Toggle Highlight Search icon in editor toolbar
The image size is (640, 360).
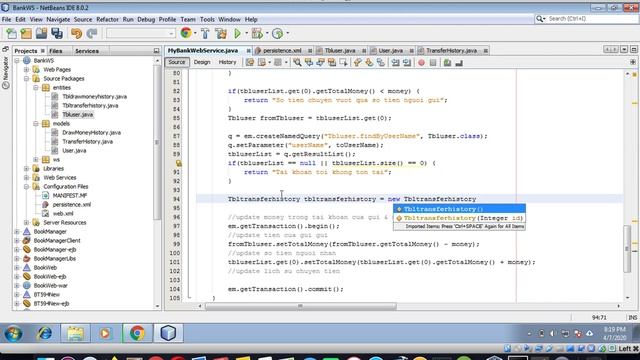[332, 62]
